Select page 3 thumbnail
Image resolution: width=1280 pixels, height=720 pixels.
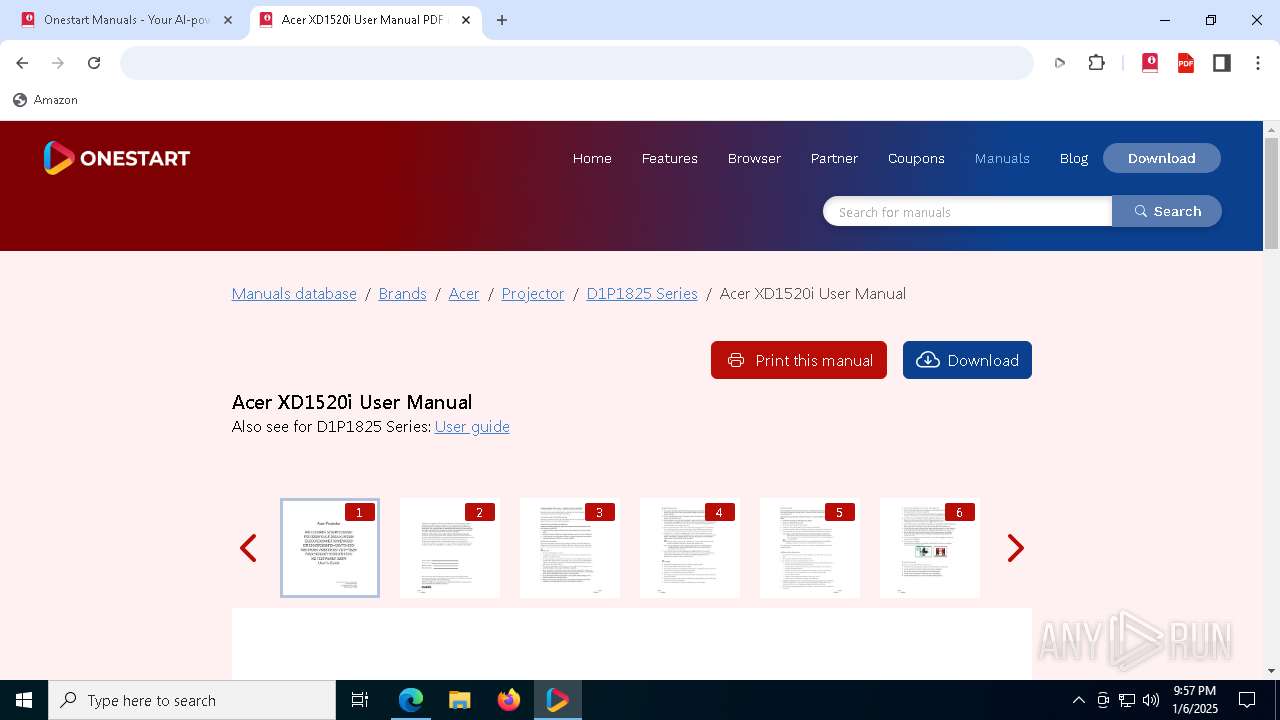point(570,548)
